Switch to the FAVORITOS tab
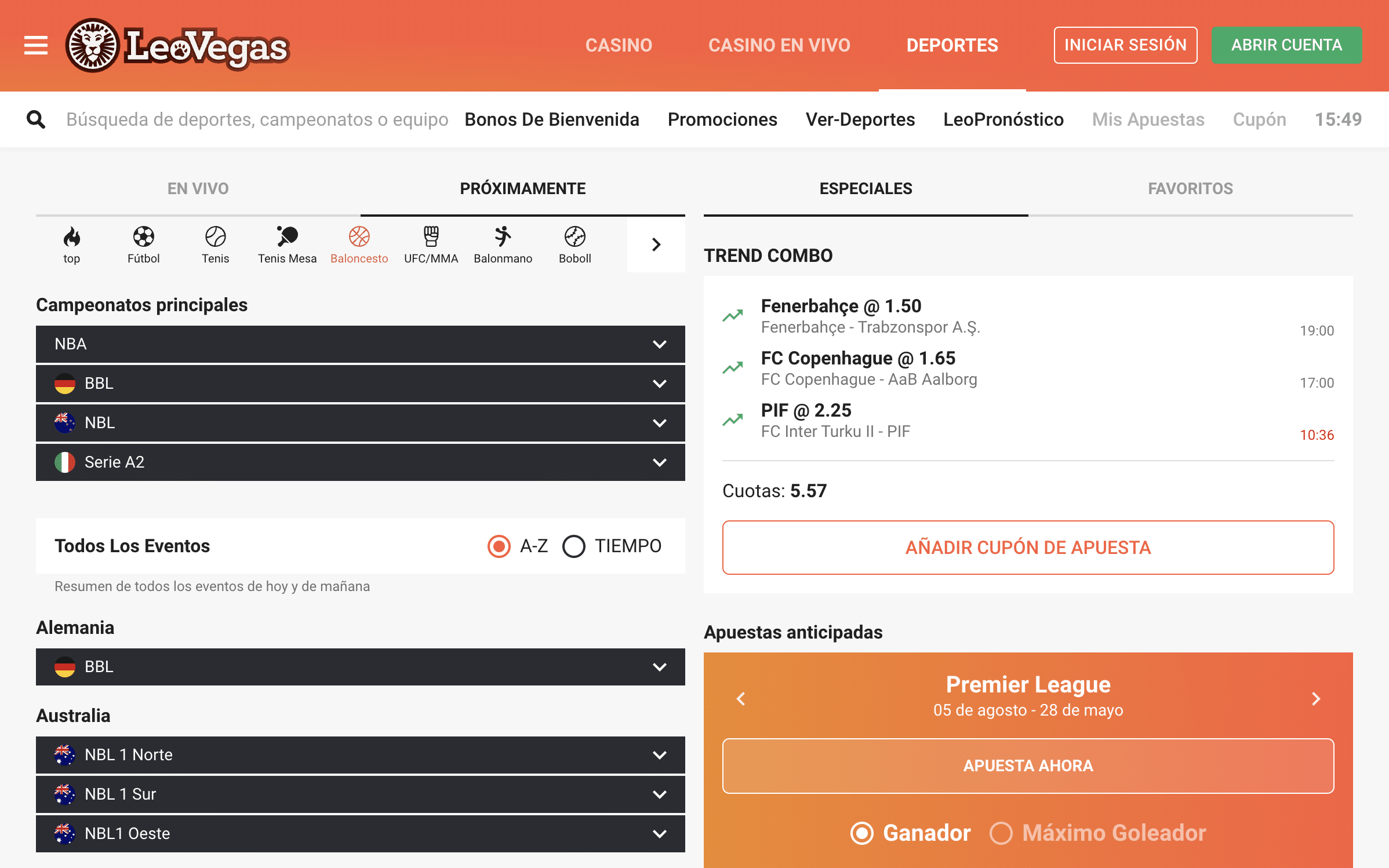This screenshot has height=868, width=1389. point(1190,187)
